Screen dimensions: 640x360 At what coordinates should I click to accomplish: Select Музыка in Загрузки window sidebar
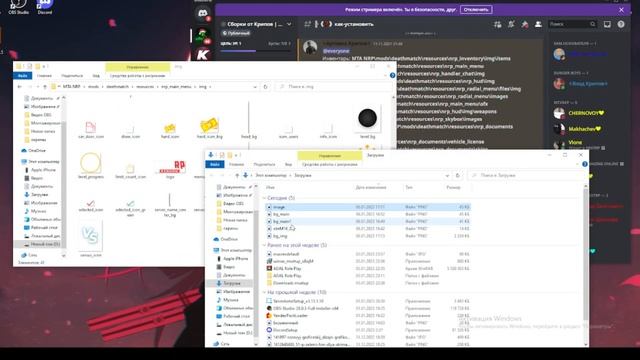(x=231, y=300)
